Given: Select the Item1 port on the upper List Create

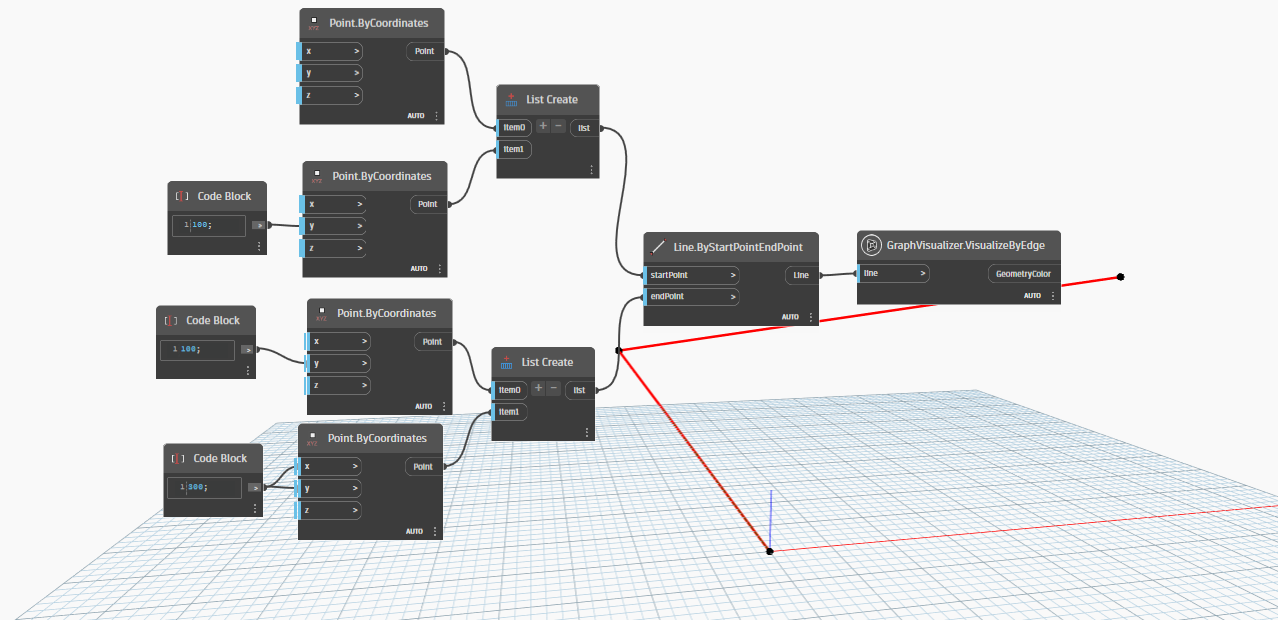Looking at the screenshot, I should [x=514, y=149].
